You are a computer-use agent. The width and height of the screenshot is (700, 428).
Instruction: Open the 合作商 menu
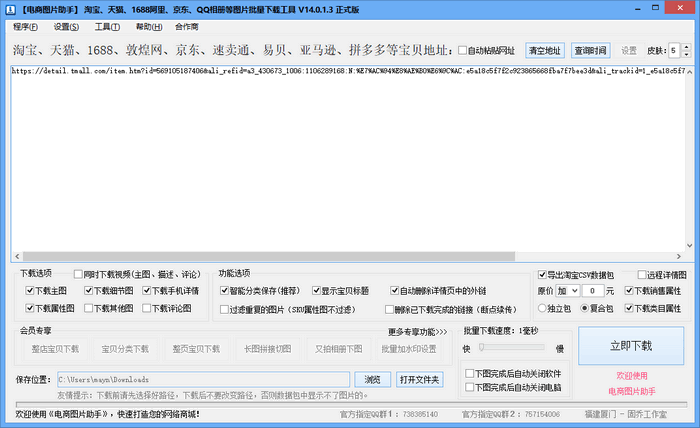tap(187, 27)
